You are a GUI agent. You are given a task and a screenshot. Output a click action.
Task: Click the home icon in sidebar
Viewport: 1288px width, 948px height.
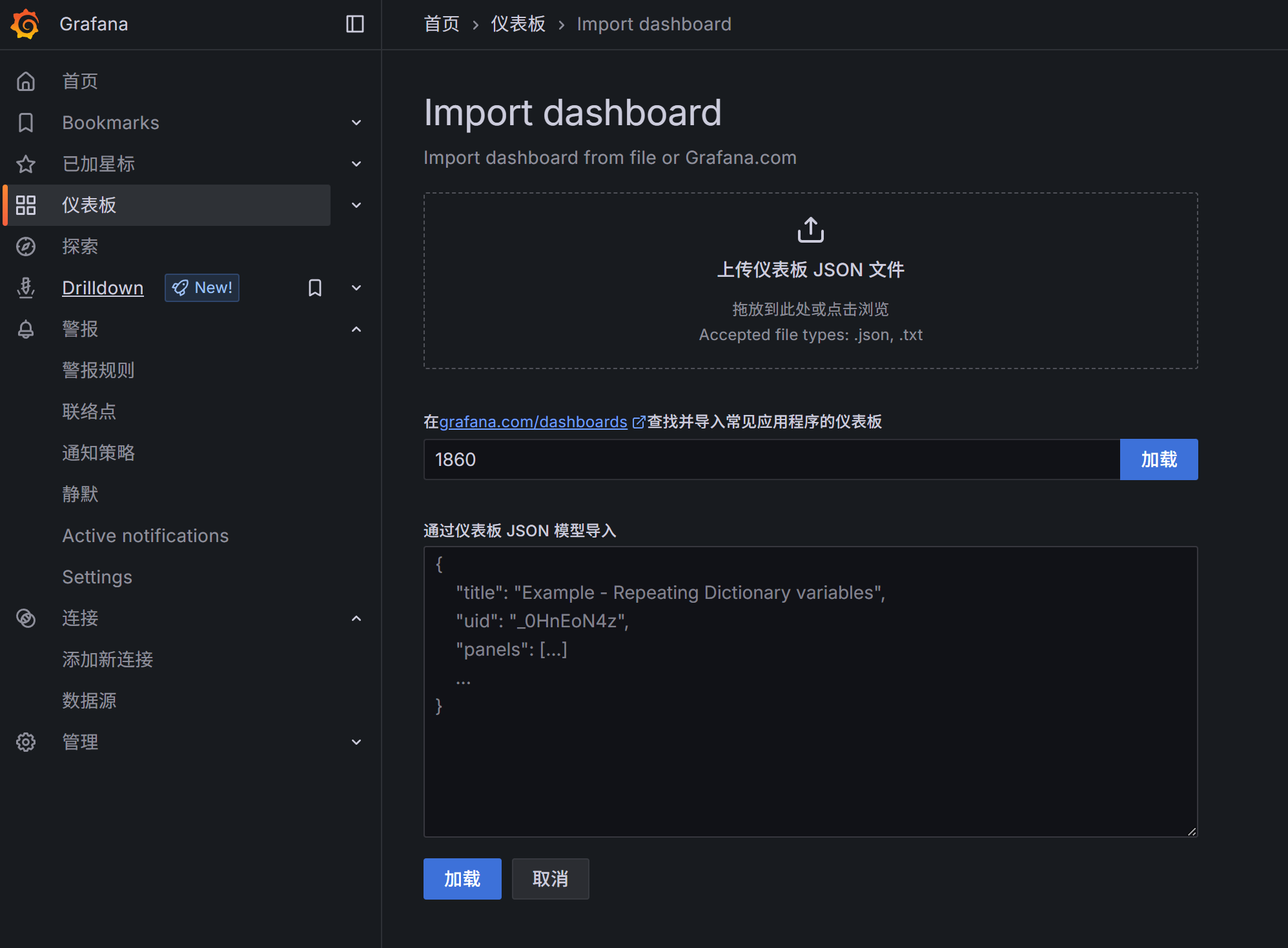coord(26,81)
